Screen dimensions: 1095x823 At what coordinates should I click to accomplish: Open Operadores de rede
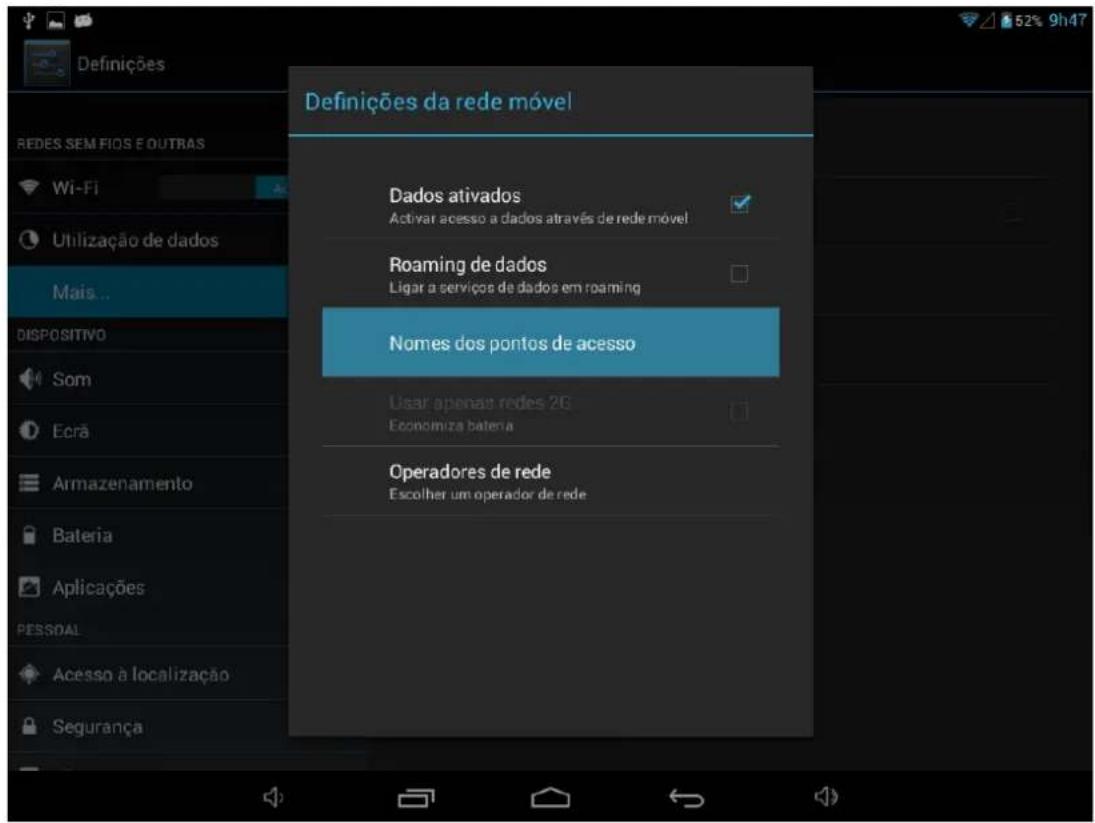[x=550, y=482]
